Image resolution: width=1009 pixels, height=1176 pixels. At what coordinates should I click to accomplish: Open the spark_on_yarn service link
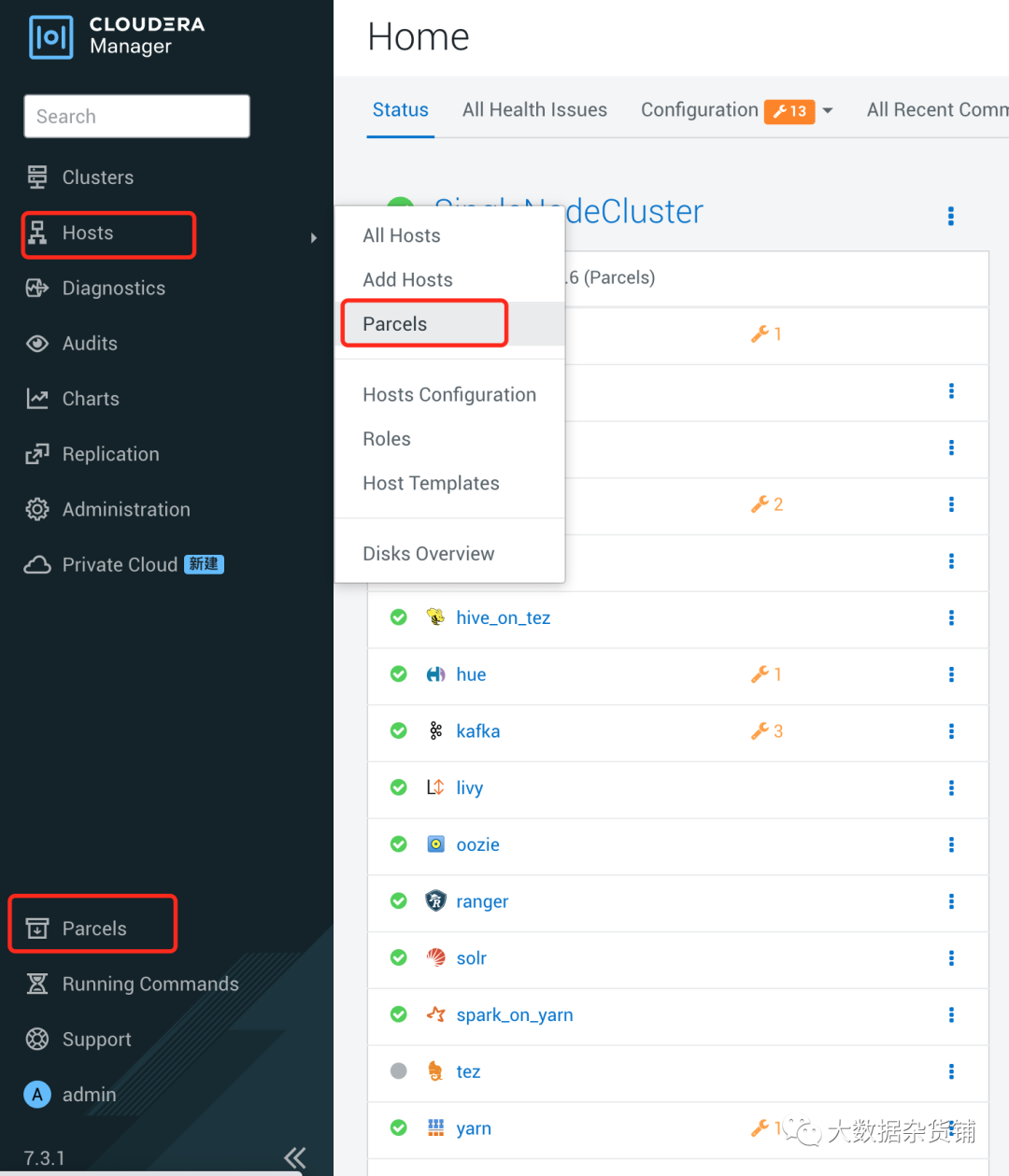515,1014
